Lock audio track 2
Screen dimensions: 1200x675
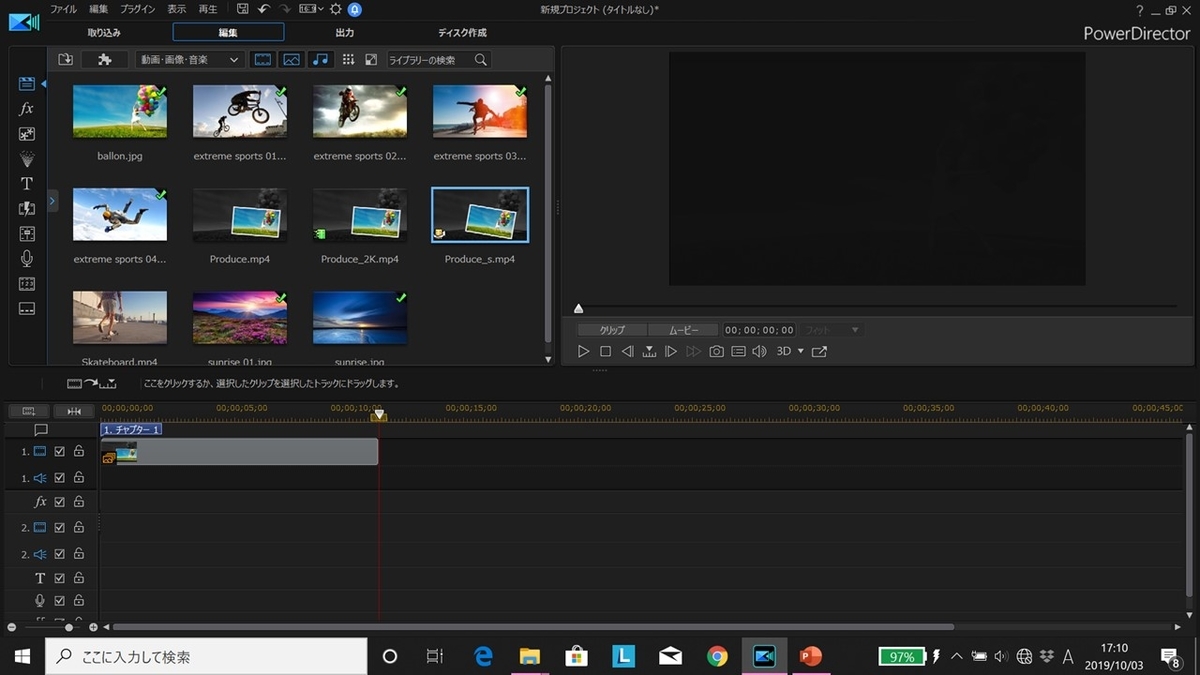[79, 554]
